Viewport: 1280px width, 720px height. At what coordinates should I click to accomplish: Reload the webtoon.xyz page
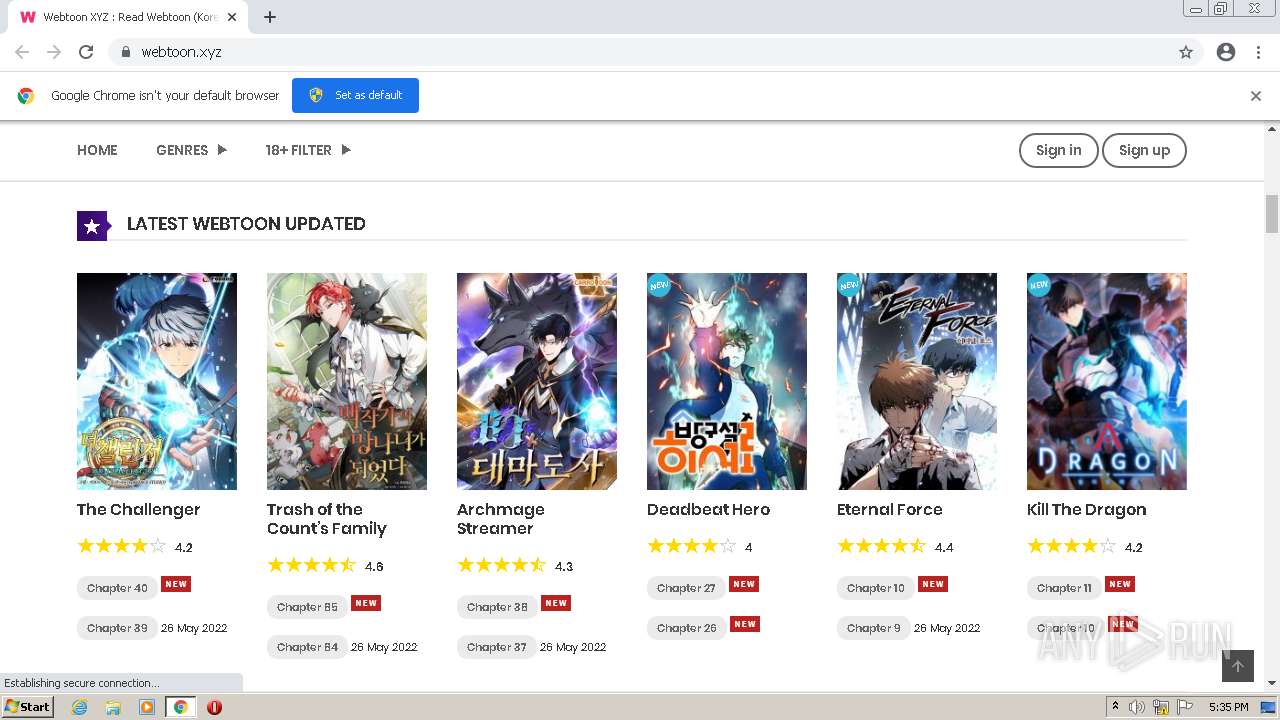click(x=86, y=52)
